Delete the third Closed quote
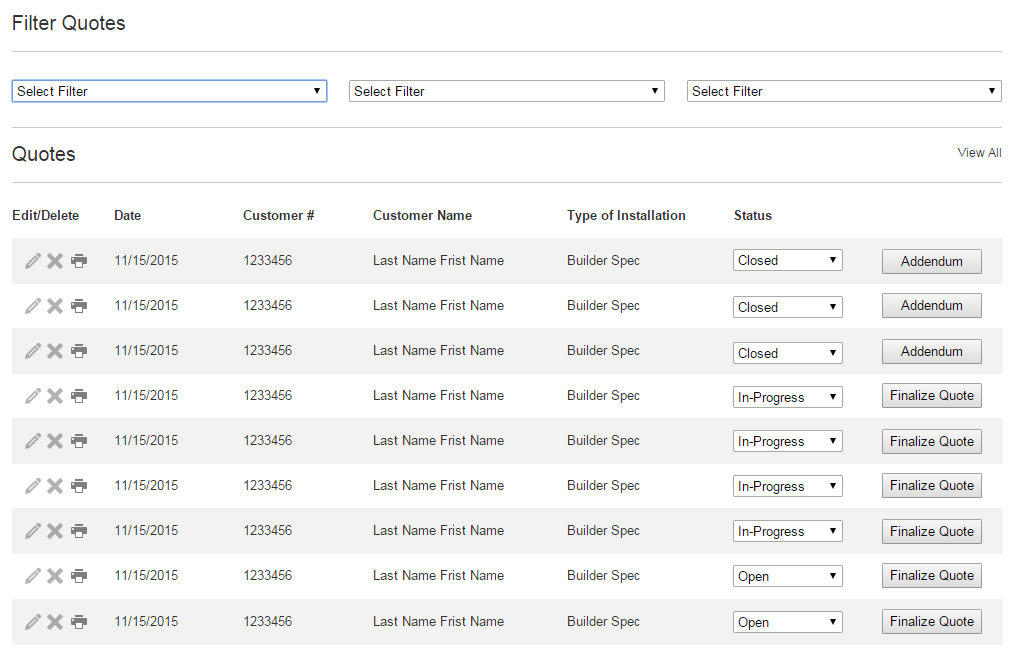This screenshot has width=1016, height=652. pyautogui.click(x=55, y=351)
